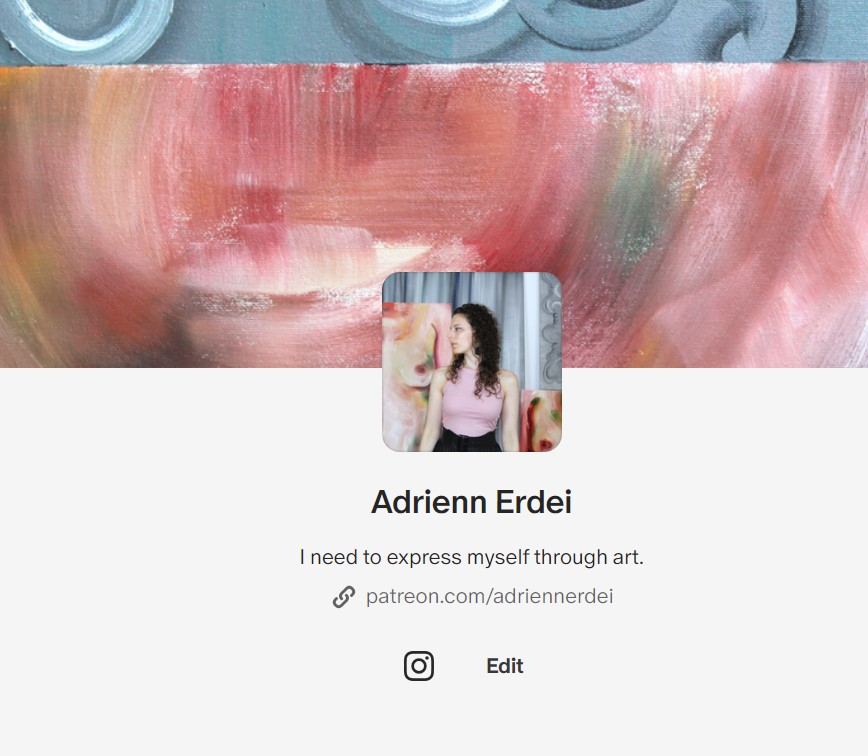Click the gray-blue strip atop cover image
The width and height of the screenshot is (868, 756).
(434, 32)
